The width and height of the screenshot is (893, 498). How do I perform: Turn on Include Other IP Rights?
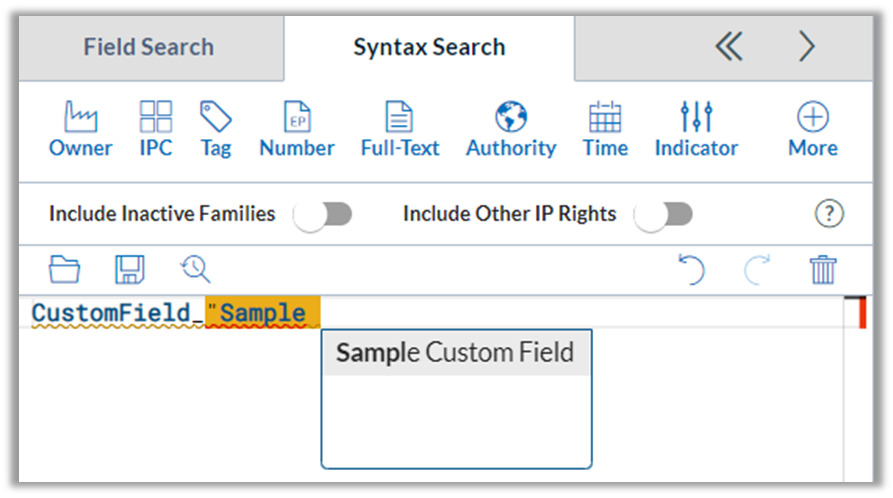click(663, 214)
